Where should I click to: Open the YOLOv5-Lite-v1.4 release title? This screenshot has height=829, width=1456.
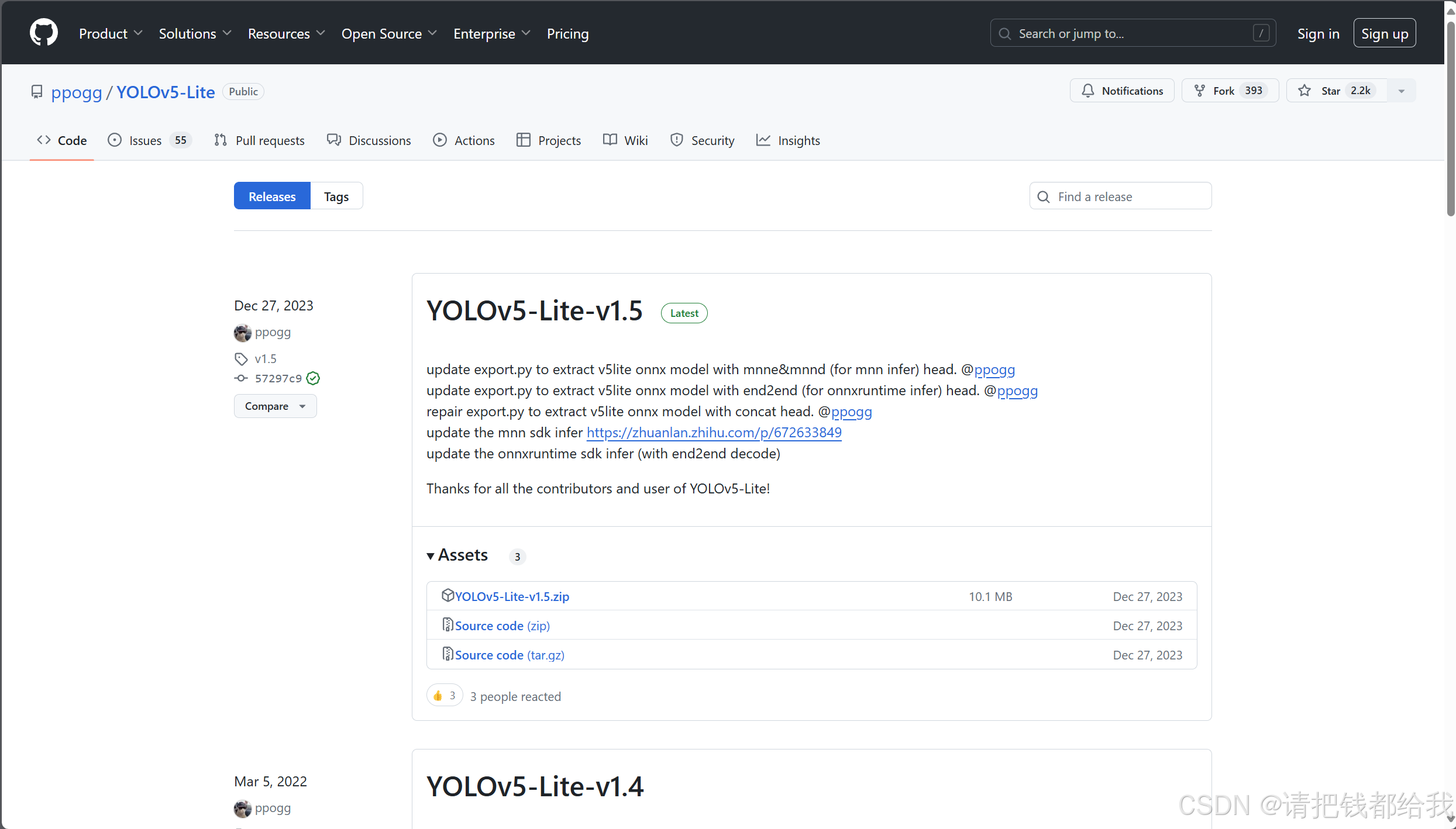pos(535,786)
